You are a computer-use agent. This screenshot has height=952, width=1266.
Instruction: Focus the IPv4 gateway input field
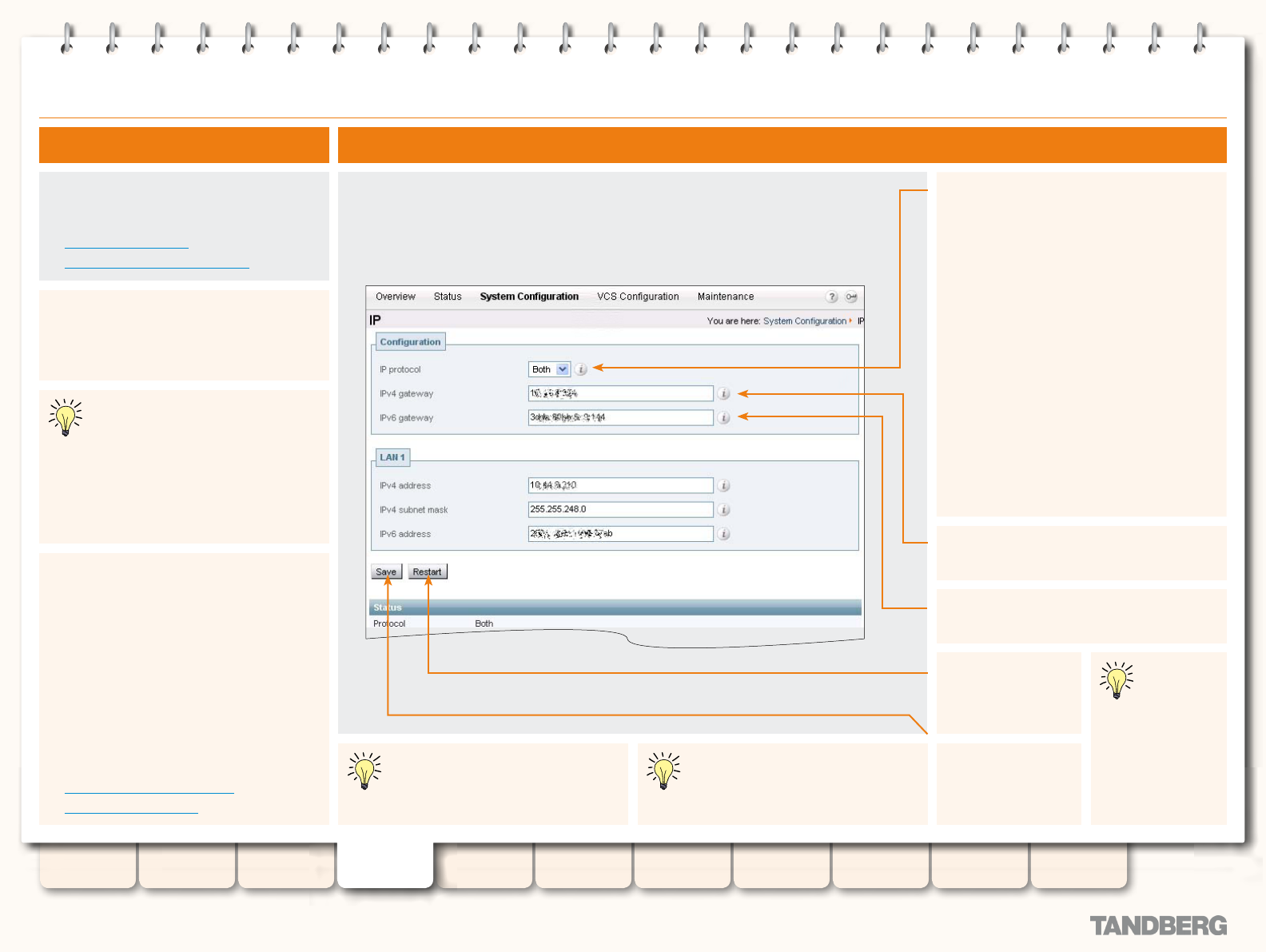(621, 393)
